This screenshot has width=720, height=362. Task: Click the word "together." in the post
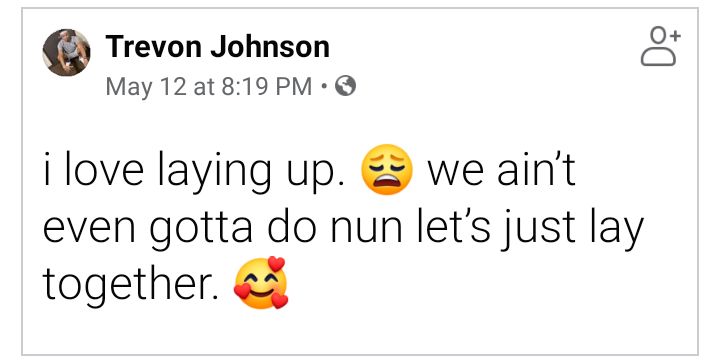[x=131, y=285]
